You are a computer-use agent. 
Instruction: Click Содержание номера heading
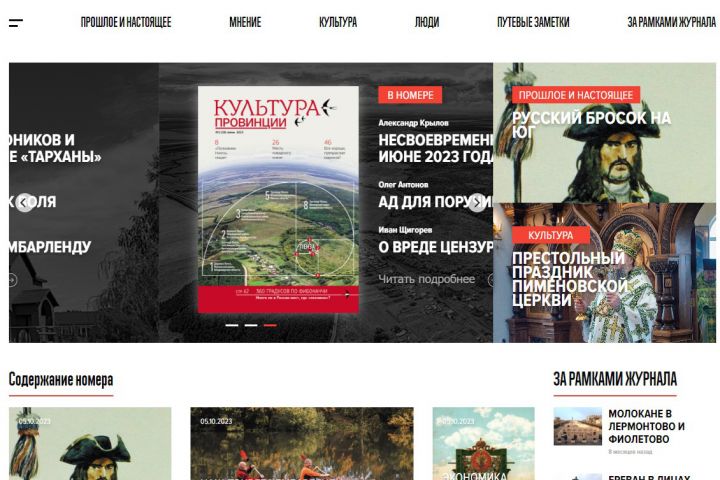click(x=61, y=380)
